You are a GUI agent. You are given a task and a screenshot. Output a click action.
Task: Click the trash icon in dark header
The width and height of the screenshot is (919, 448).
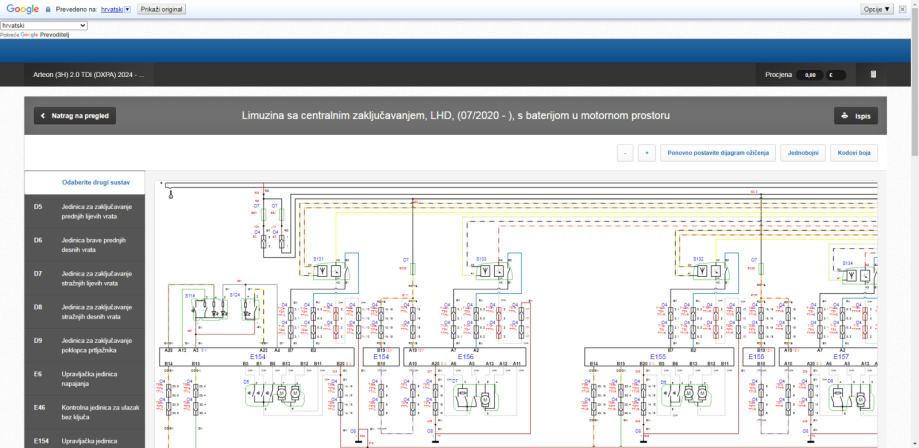click(872, 74)
